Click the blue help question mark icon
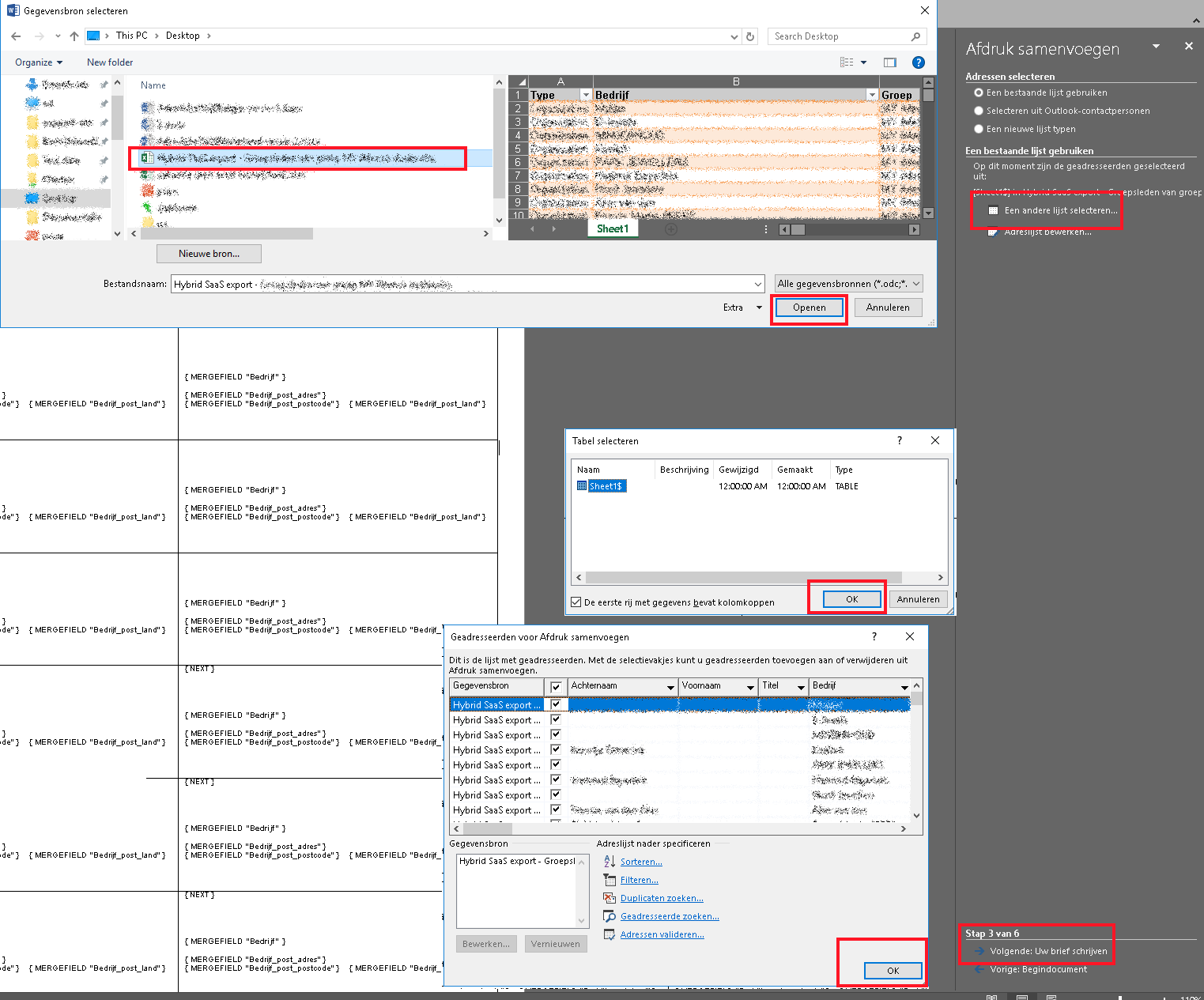1204x1000 pixels. pos(918,62)
